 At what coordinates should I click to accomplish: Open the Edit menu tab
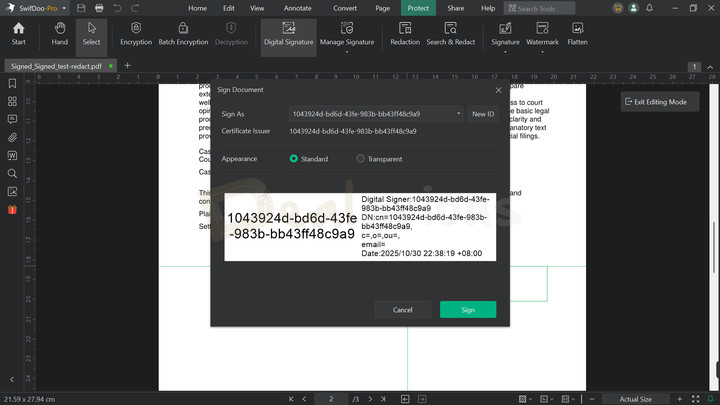coord(229,8)
